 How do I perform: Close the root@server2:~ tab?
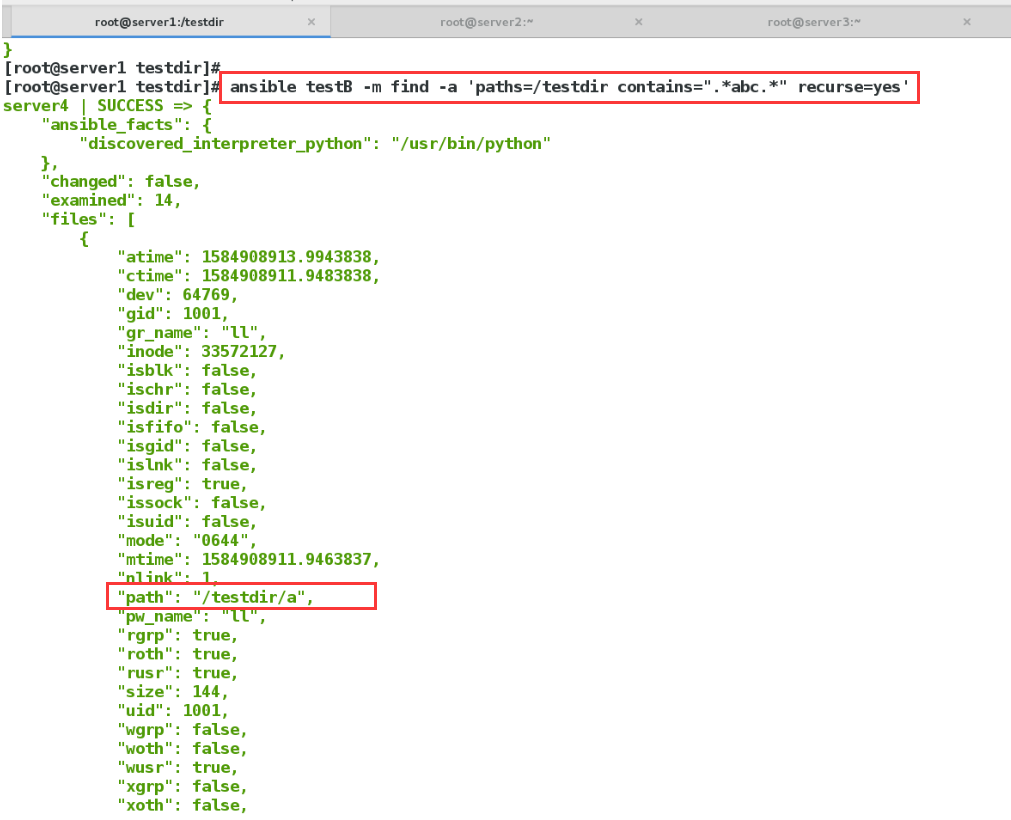tap(638, 22)
